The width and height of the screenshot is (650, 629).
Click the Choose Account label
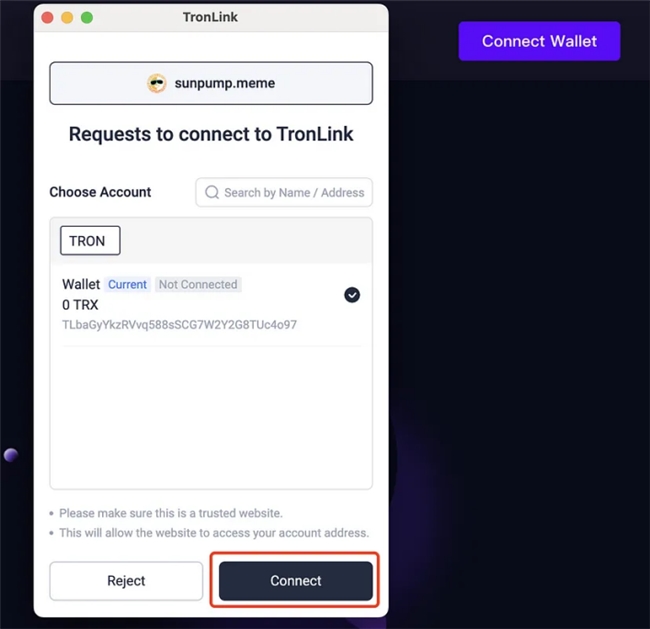pos(100,192)
